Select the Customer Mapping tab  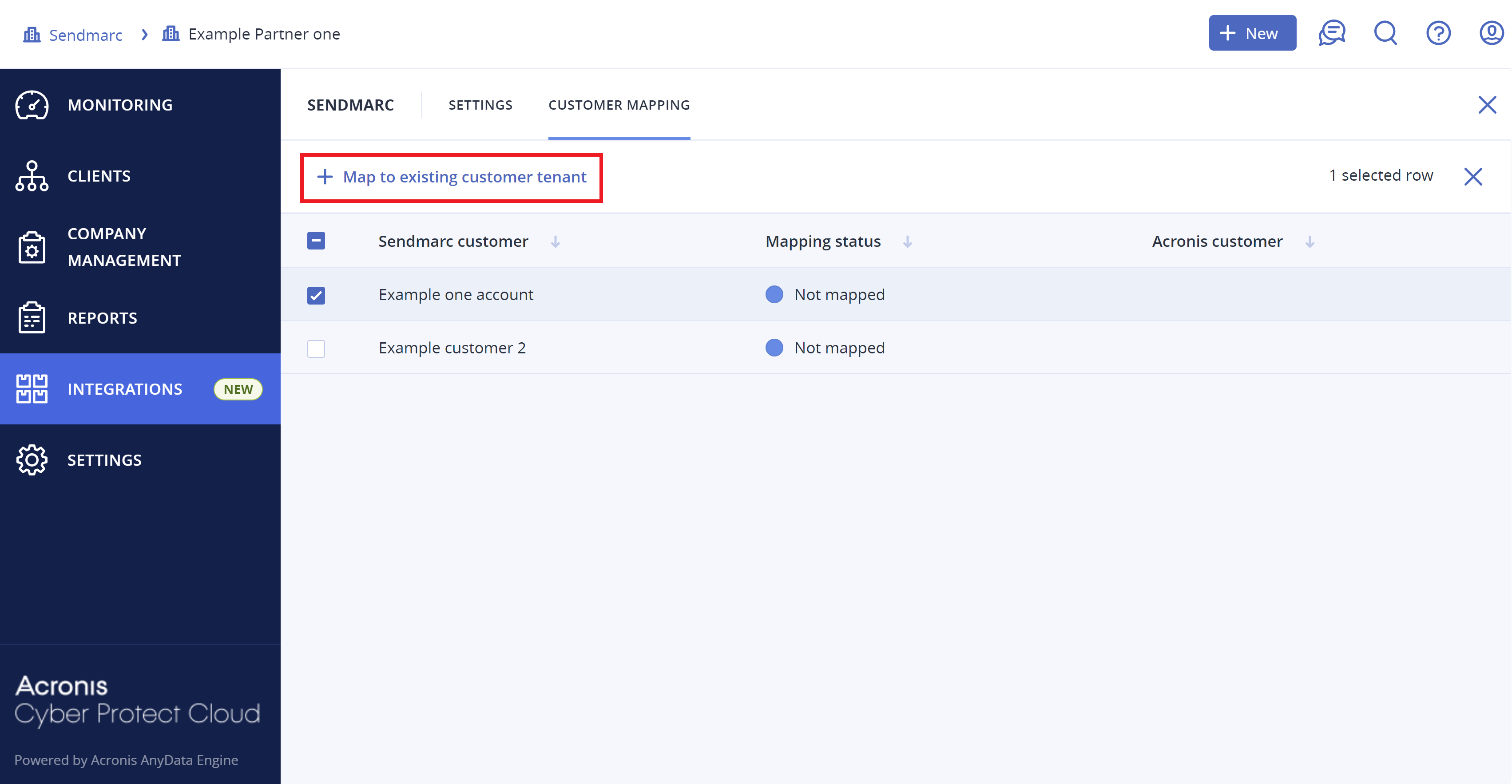click(619, 105)
